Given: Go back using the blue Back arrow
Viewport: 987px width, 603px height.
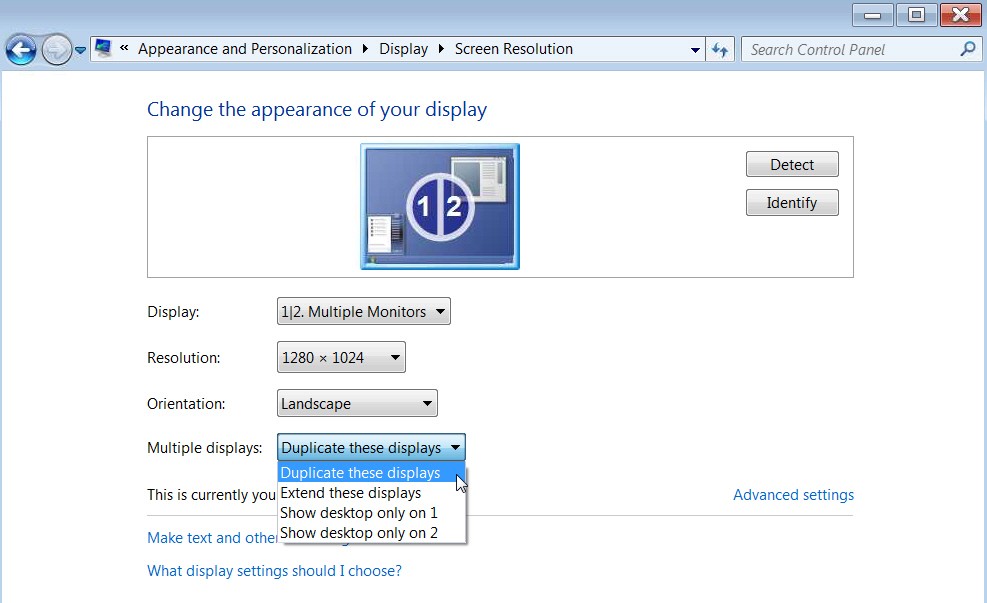Looking at the screenshot, I should [21, 50].
